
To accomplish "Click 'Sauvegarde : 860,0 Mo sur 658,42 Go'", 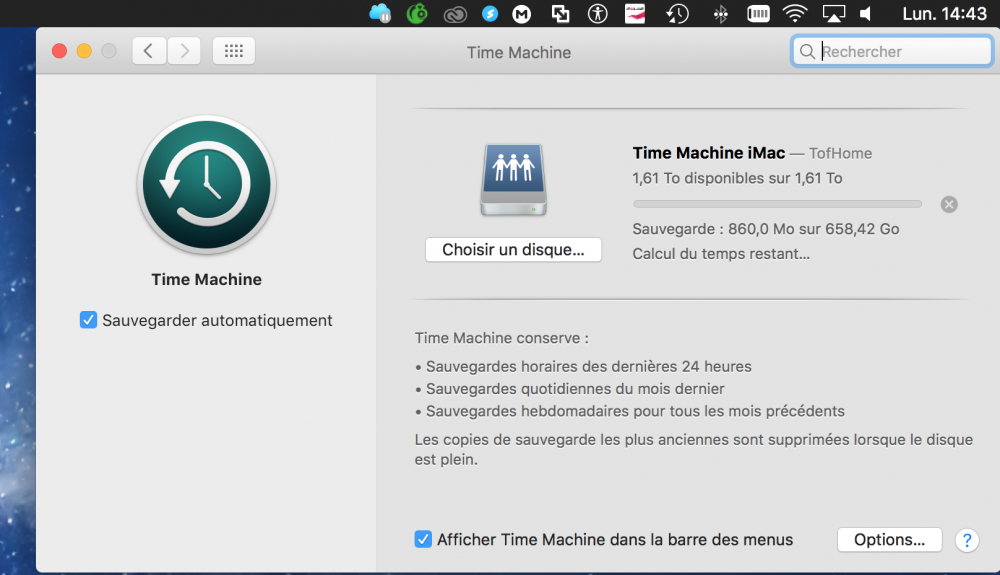I will click(x=765, y=229).
